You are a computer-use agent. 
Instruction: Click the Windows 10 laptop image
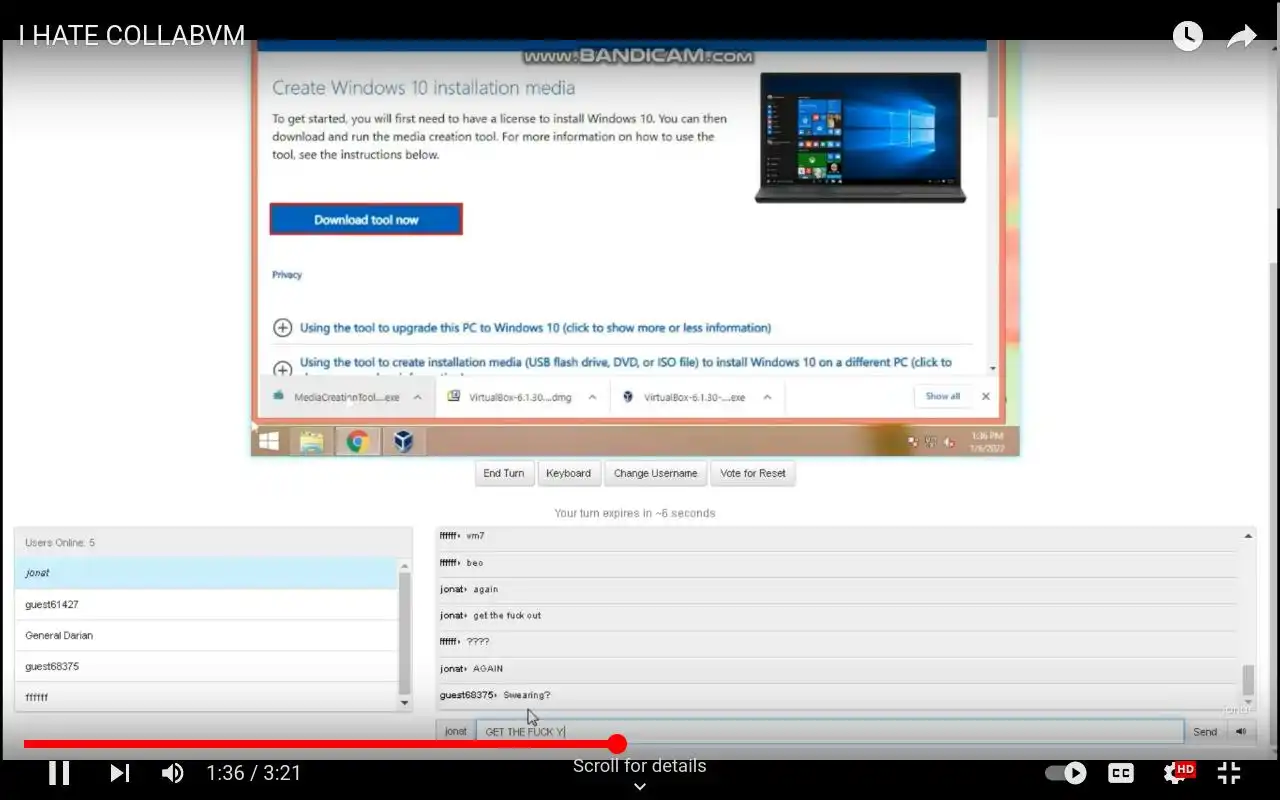pyautogui.click(x=860, y=137)
